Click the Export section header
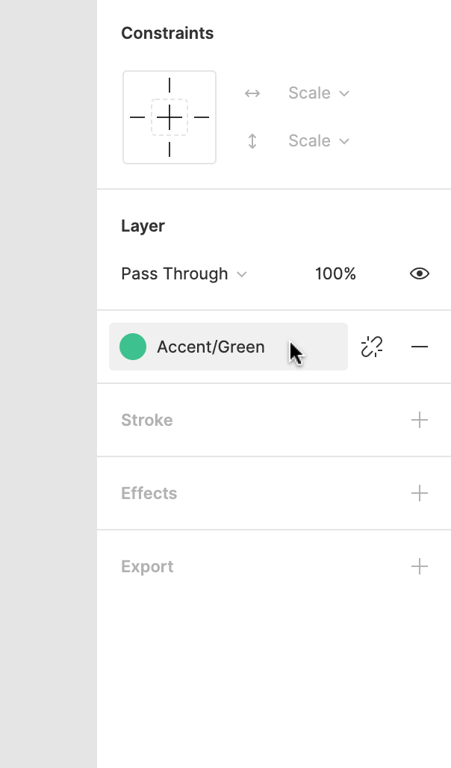Viewport: 451px width, 768px height. click(x=147, y=567)
